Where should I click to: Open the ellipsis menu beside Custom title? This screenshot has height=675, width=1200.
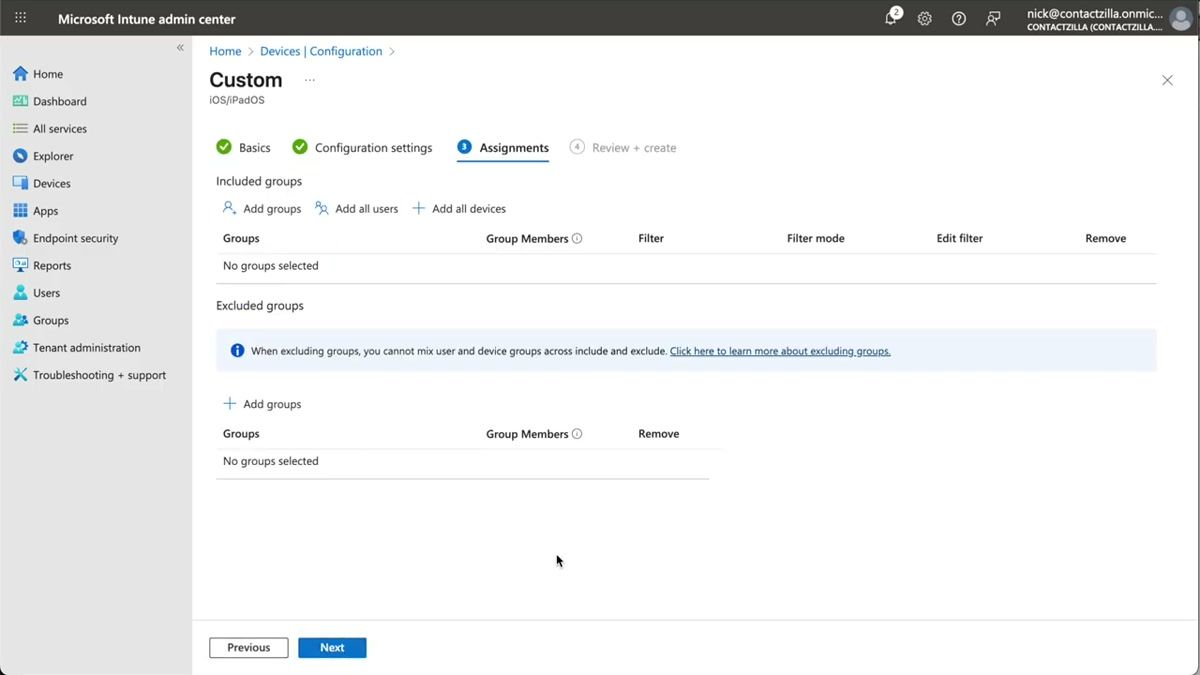[309, 78]
